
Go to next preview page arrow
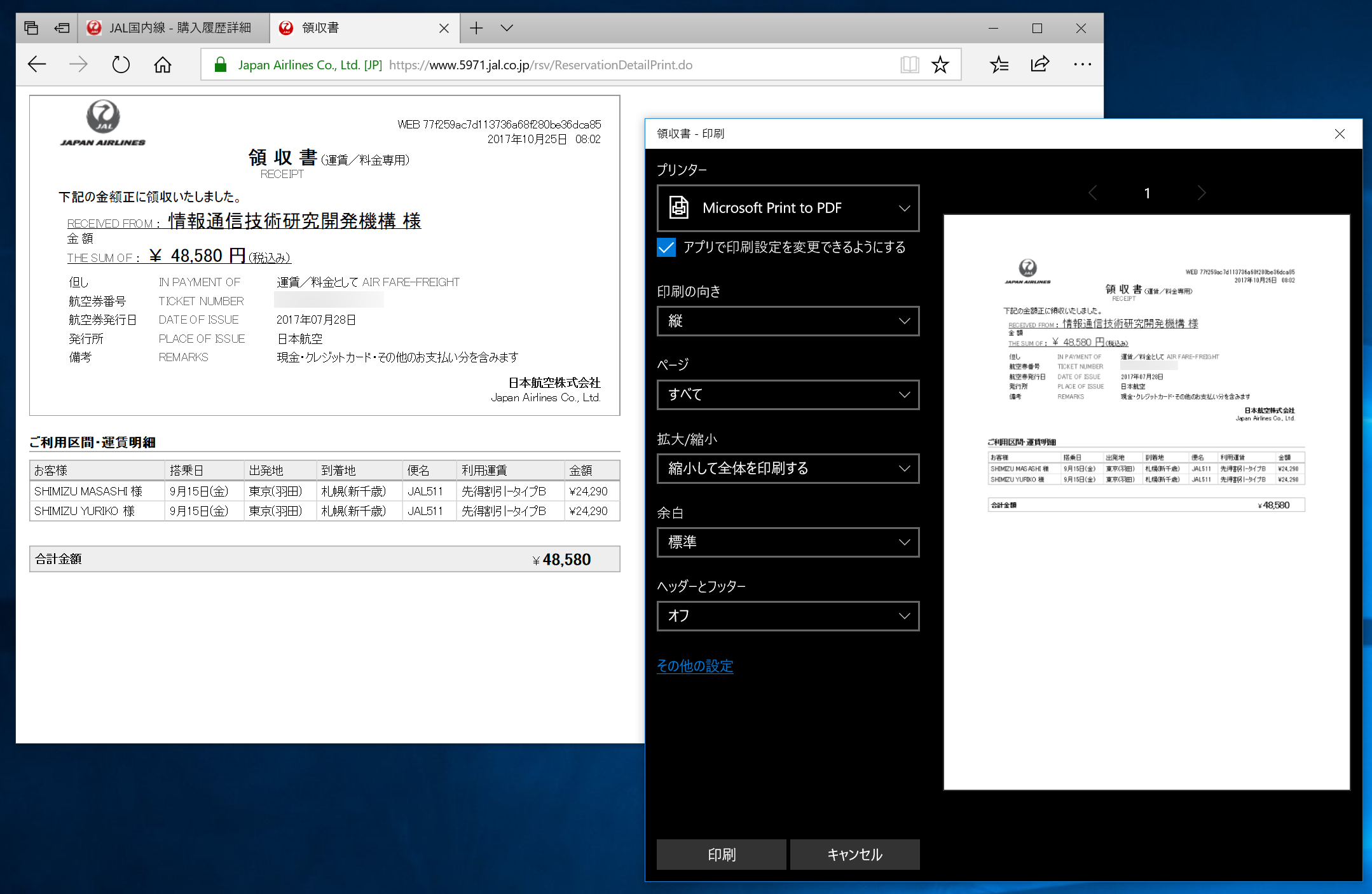[x=1201, y=193]
